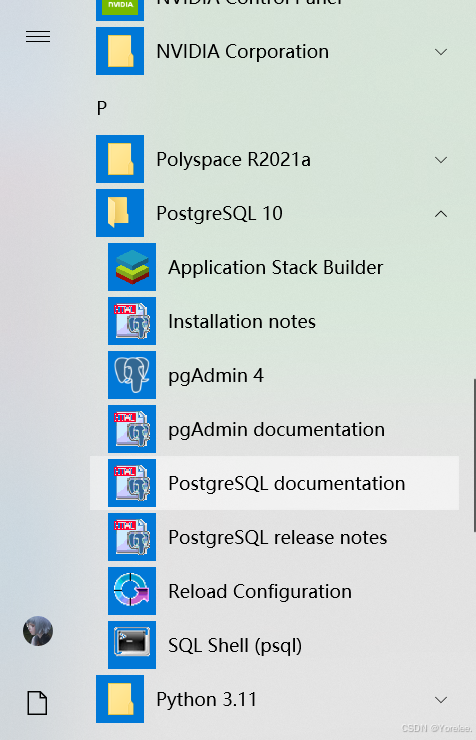This screenshot has height=740, width=476.
Task: Click the pgAdmin documentation HTML icon
Action: (x=132, y=429)
